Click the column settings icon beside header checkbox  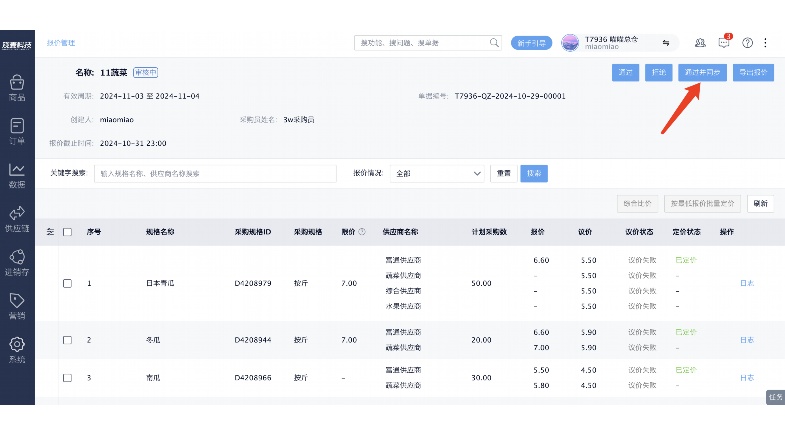[x=50, y=232]
